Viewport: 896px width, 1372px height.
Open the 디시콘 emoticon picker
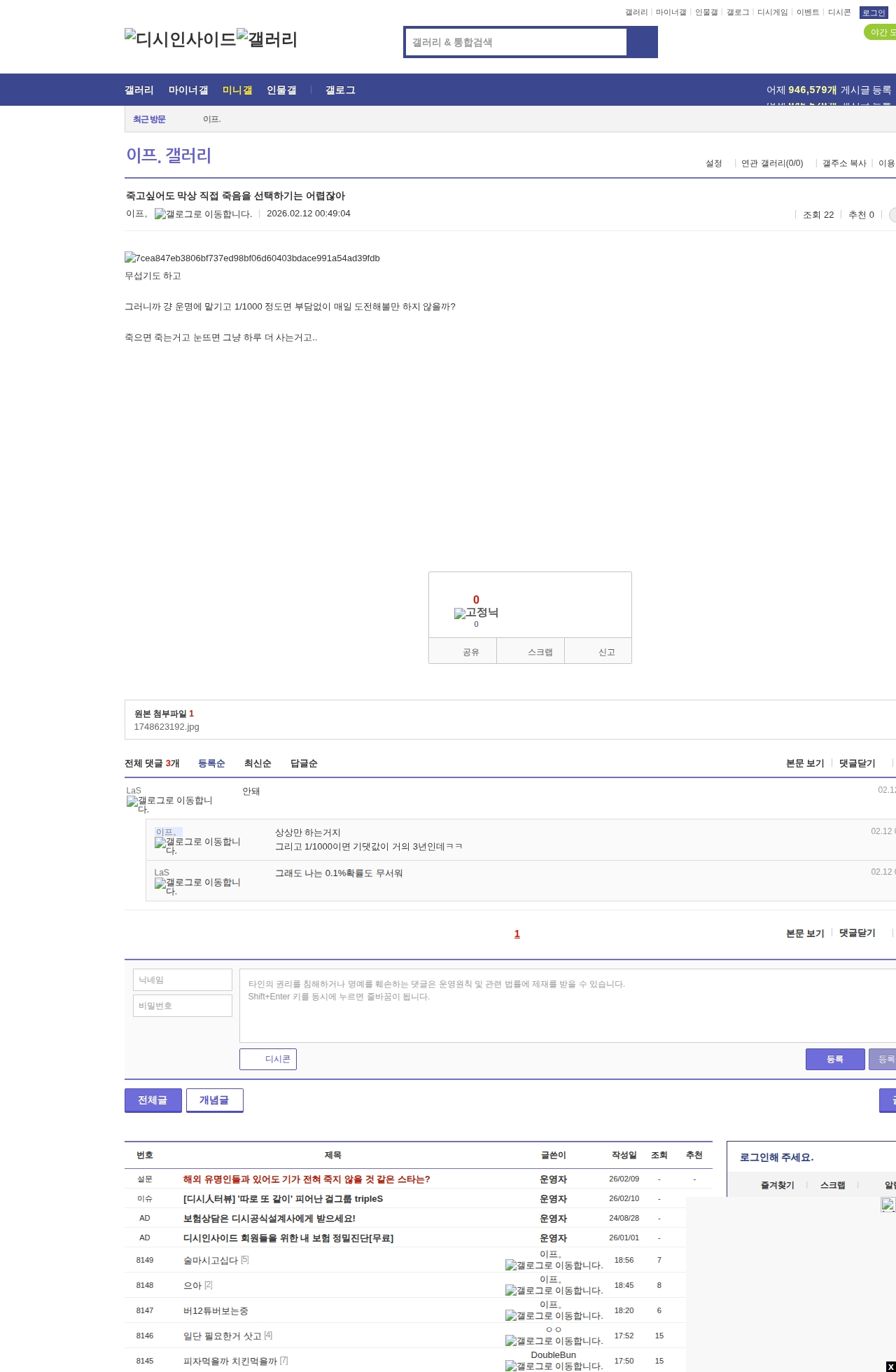(268, 1059)
